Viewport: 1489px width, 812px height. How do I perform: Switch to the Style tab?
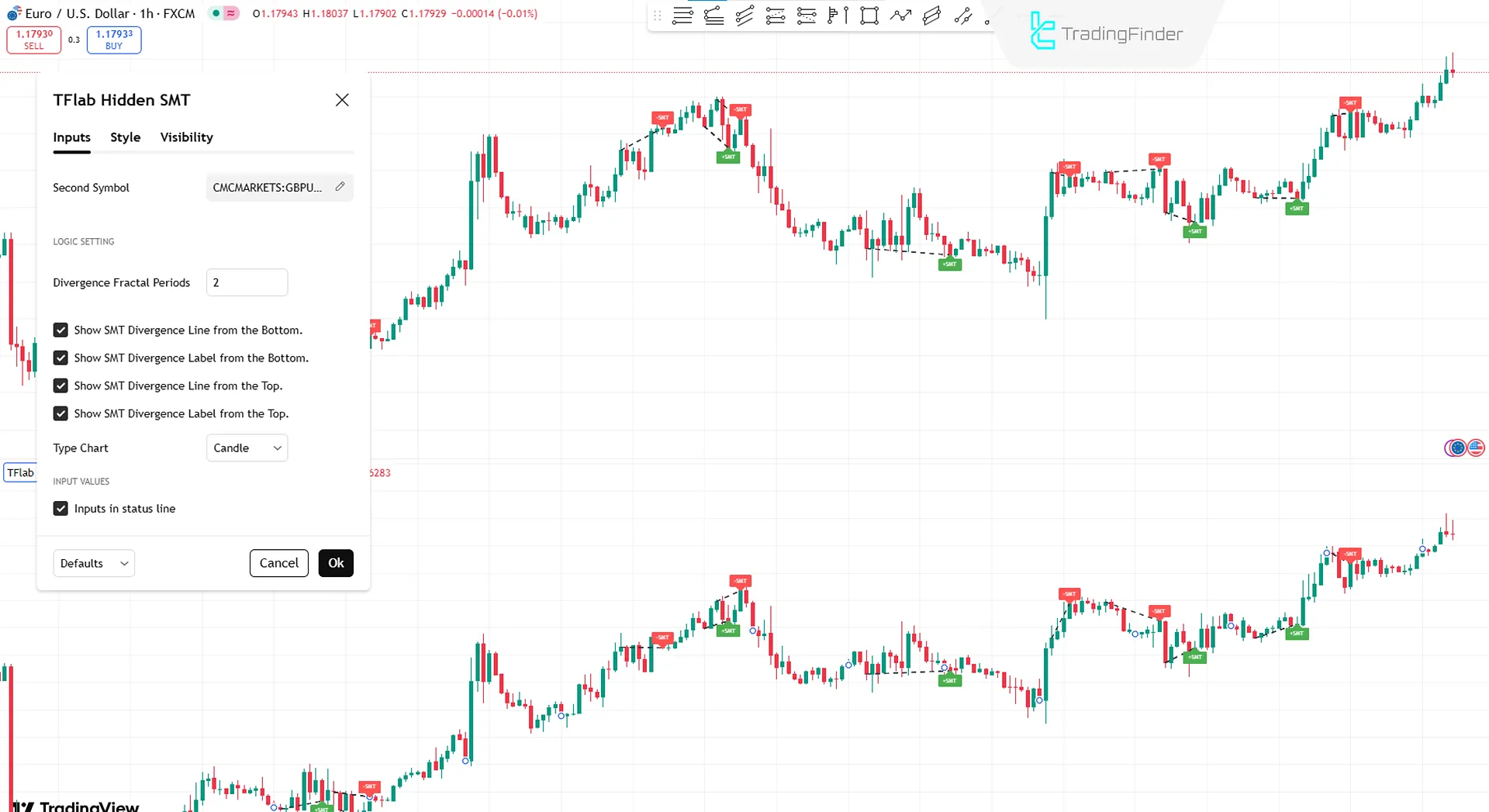[x=125, y=137]
